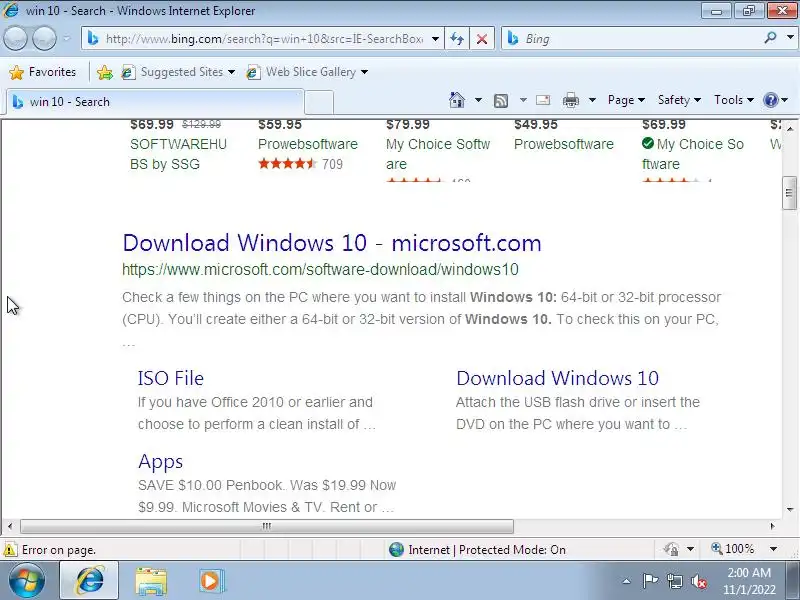800x600 pixels.
Task: Click Prowebsoftware listing priced $49.95
Action: (564, 144)
